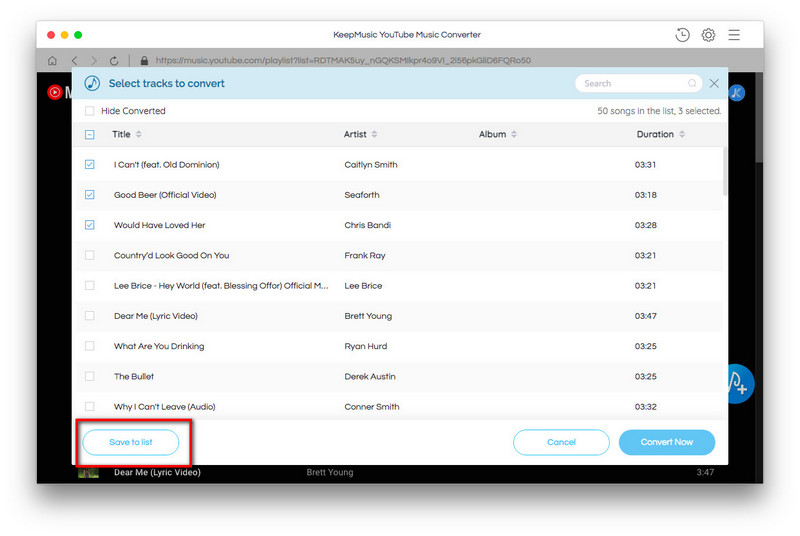Screen dimensions: 800x536
Task: Open the hamburger menu icon
Action: (x=734, y=35)
